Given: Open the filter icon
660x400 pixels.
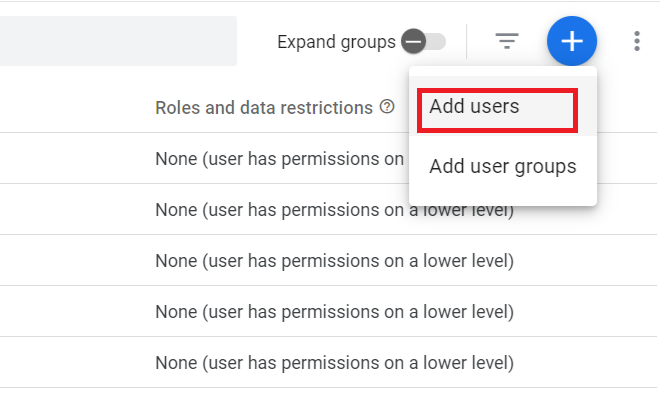Looking at the screenshot, I should click(x=507, y=41).
